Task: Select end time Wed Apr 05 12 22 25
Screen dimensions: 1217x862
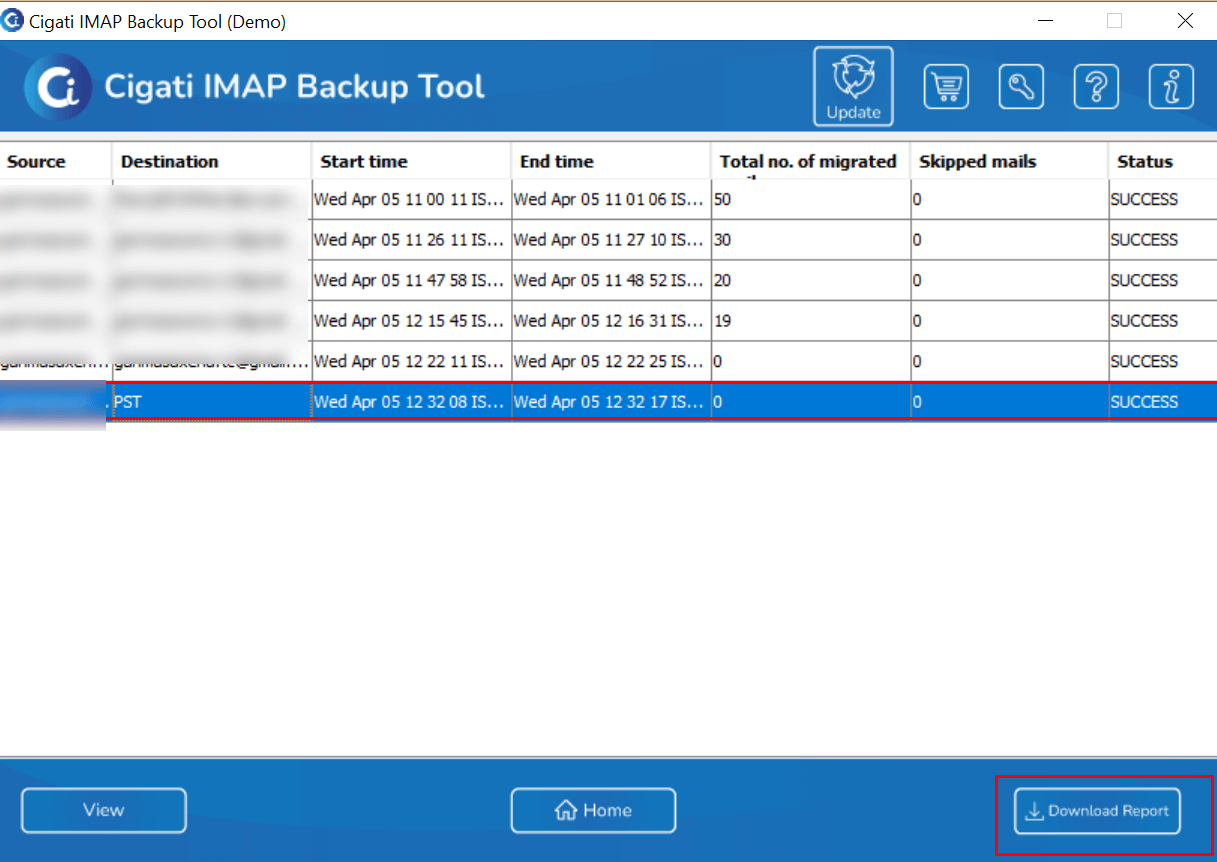Action: pyautogui.click(x=611, y=361)
